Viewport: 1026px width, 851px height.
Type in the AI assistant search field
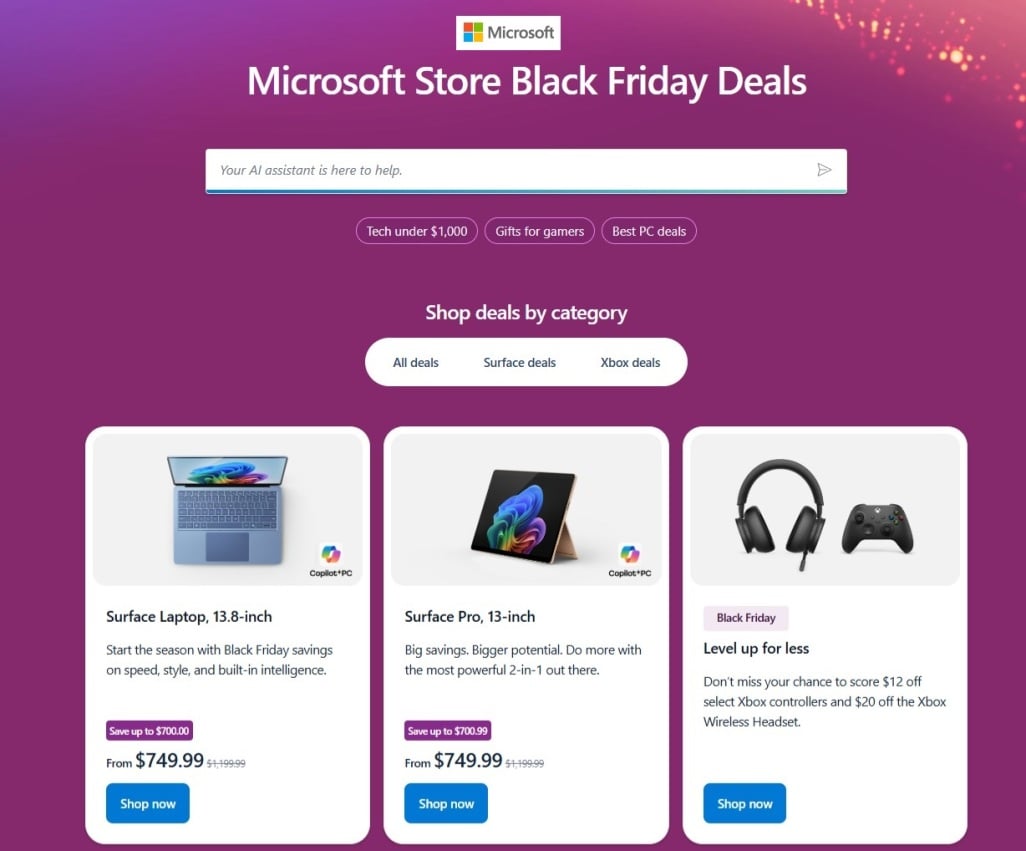coord(510,170)
